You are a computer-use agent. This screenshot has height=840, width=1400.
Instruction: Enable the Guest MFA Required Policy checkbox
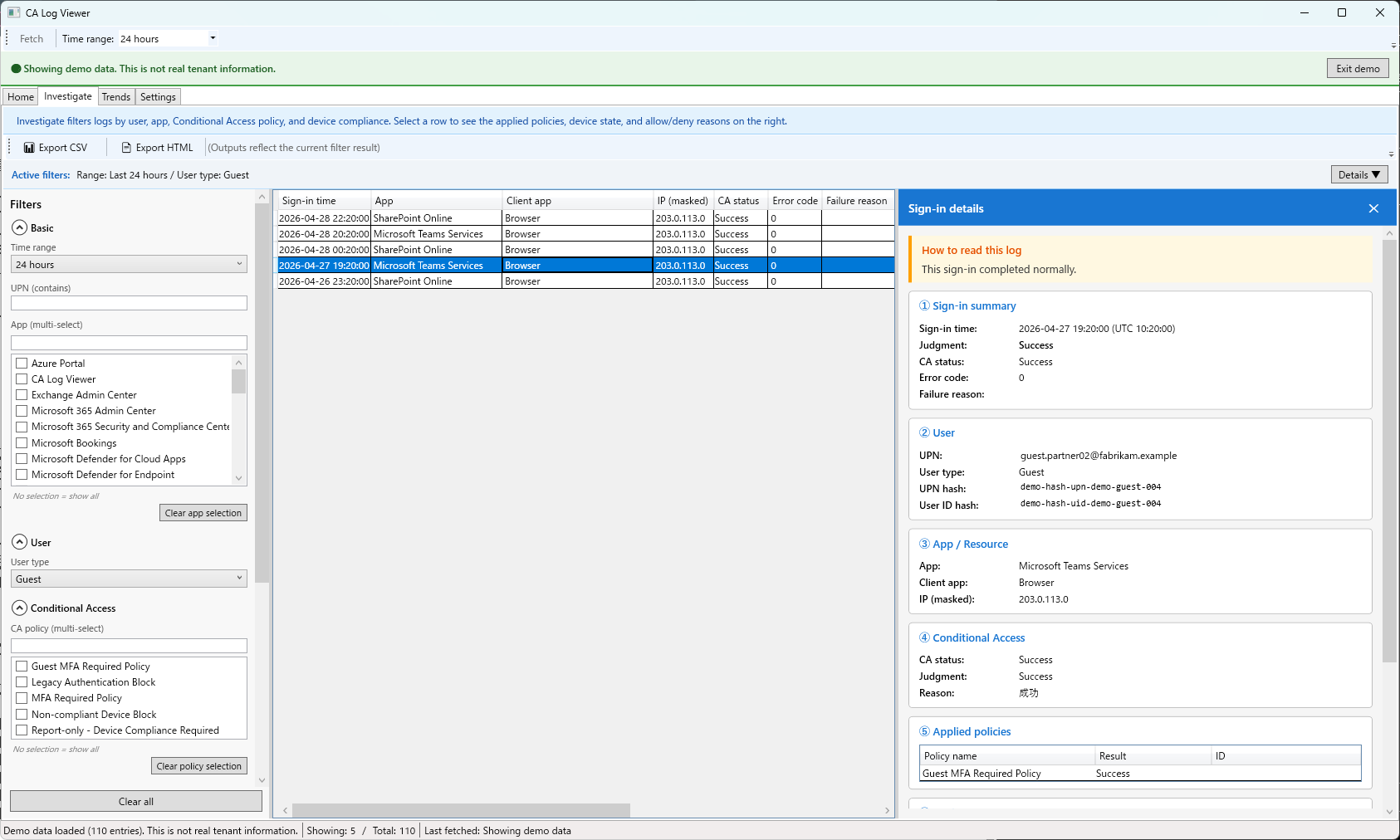22,666
